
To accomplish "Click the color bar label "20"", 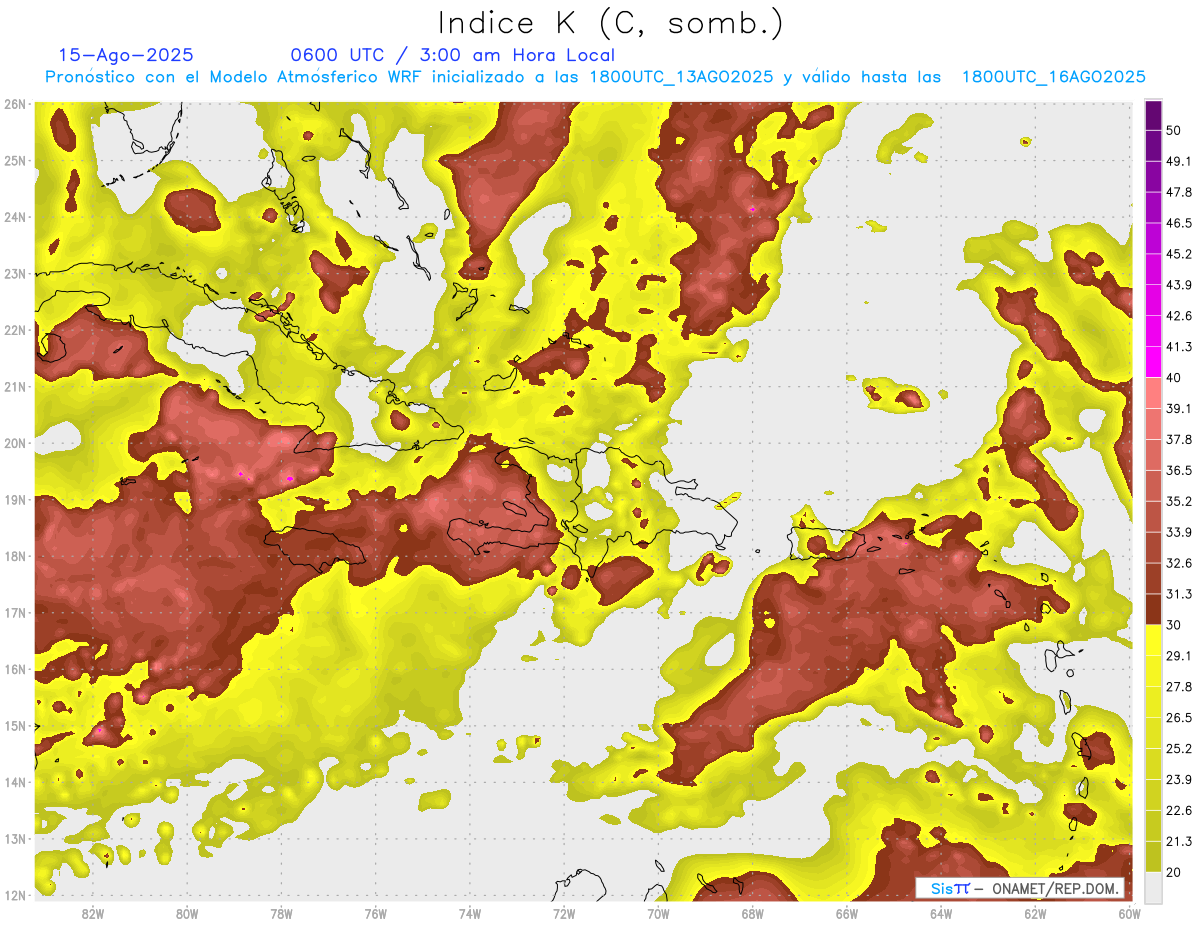I will click(1173, 872).
